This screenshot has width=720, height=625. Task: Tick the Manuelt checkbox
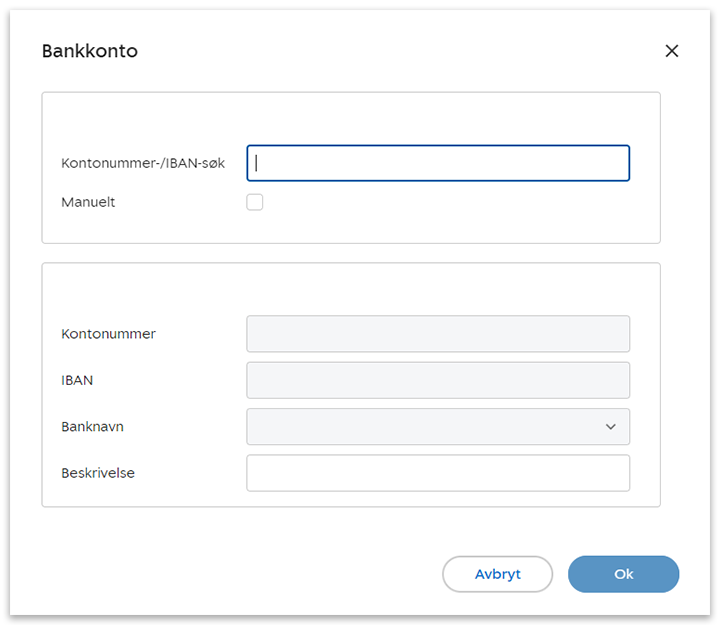(x=255, y=202)
